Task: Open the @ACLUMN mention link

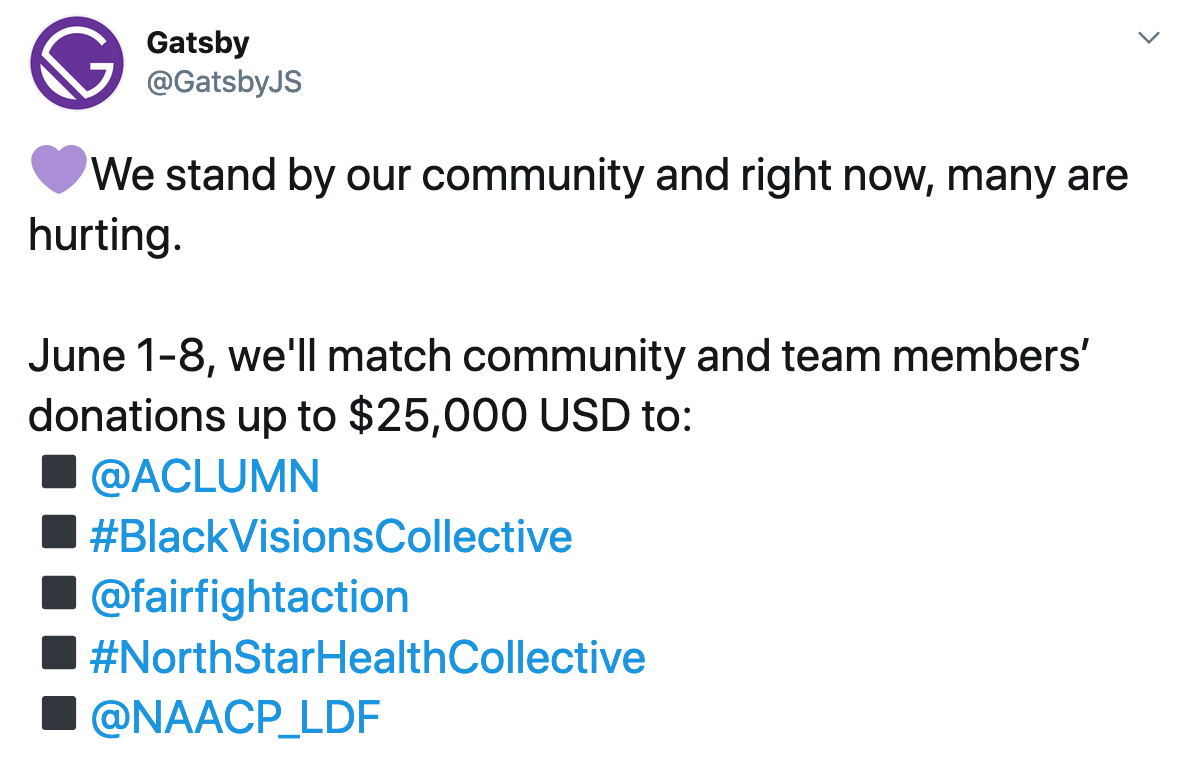Action: [205, 477]
